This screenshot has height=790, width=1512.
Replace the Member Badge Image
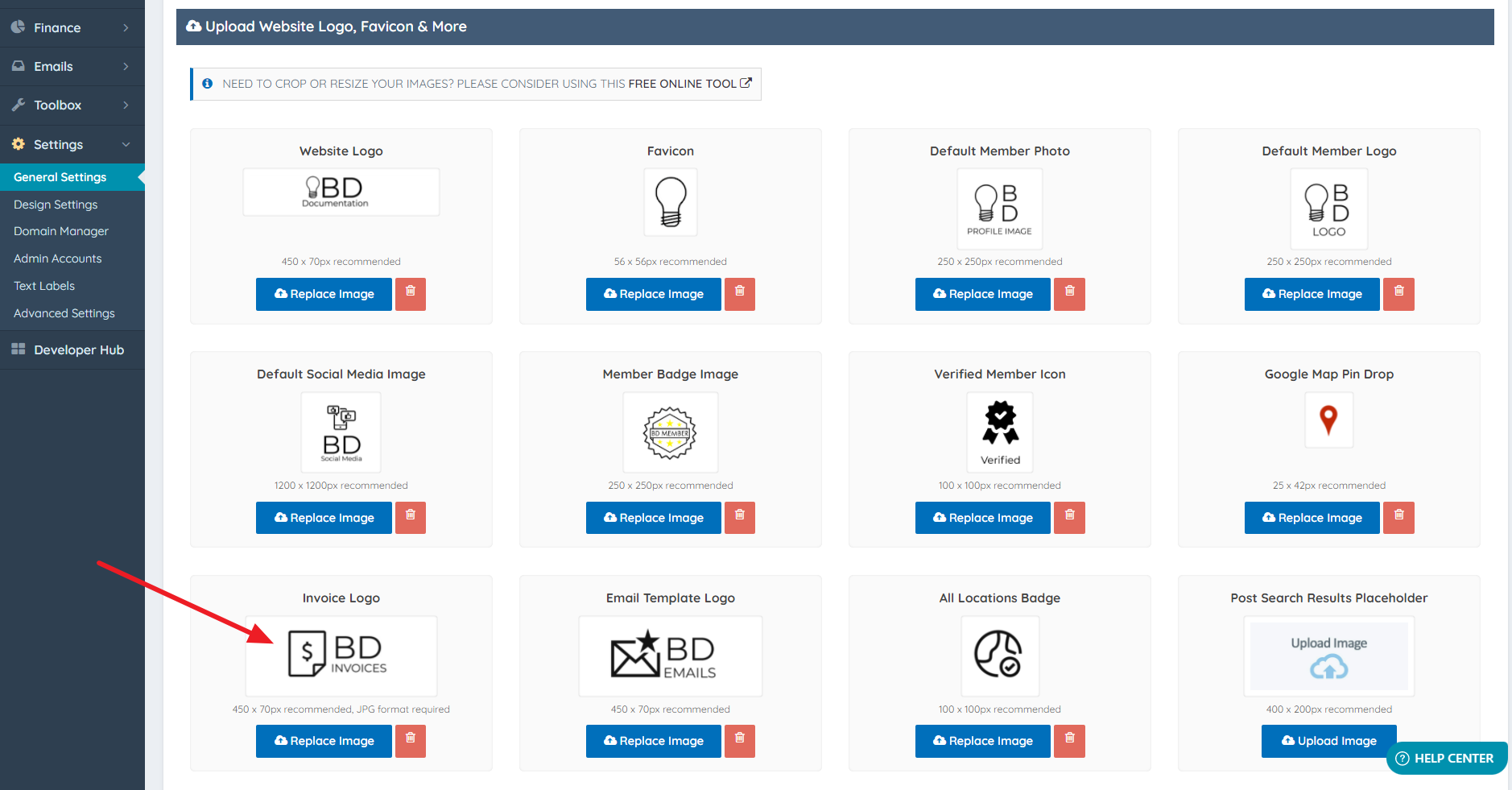coord(654,518)
